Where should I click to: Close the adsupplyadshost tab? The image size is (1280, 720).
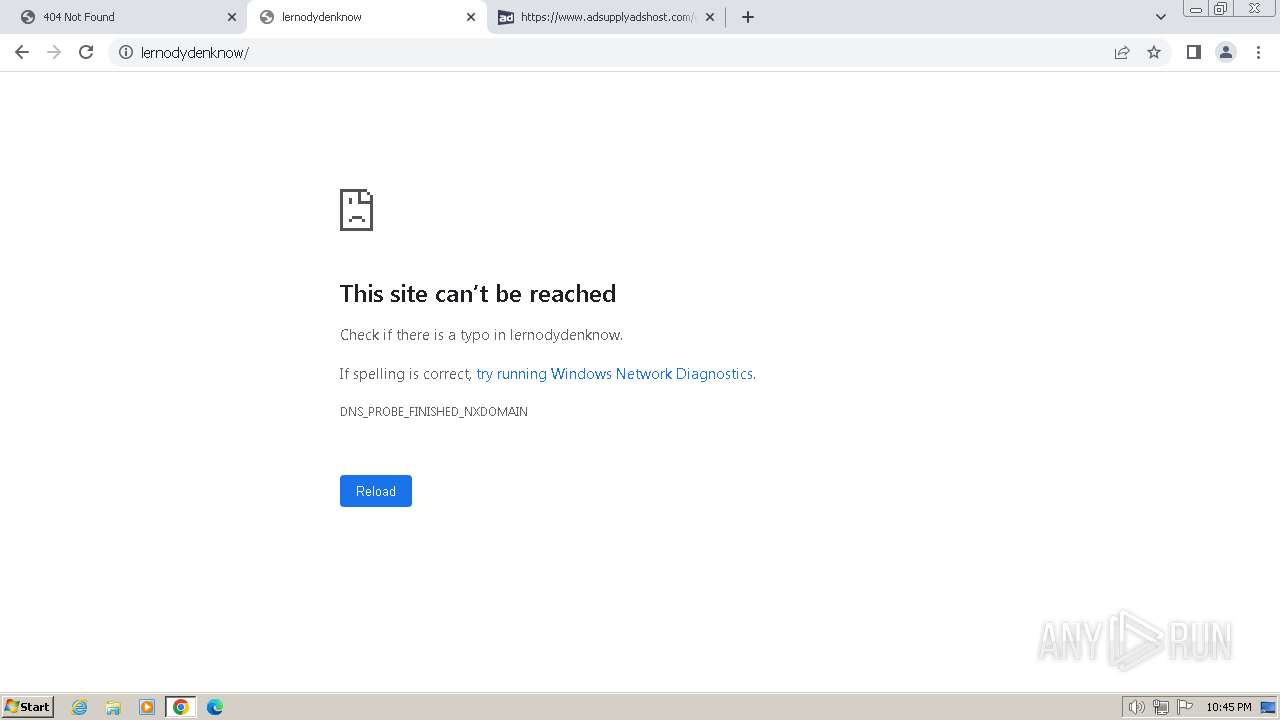(710, 17)
